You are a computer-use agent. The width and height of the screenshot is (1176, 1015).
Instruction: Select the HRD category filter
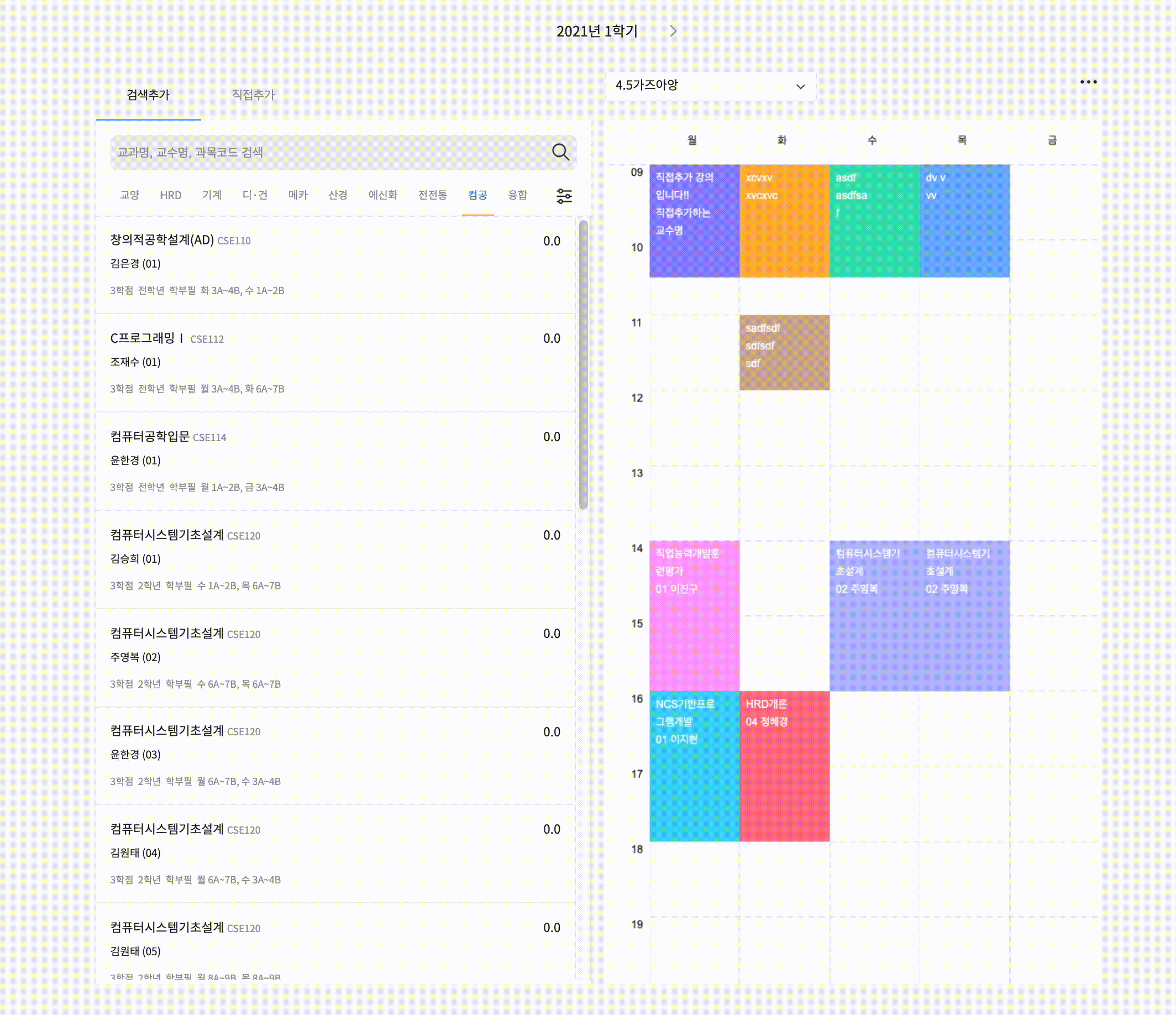pyautogui.click(x=170, y=195)
